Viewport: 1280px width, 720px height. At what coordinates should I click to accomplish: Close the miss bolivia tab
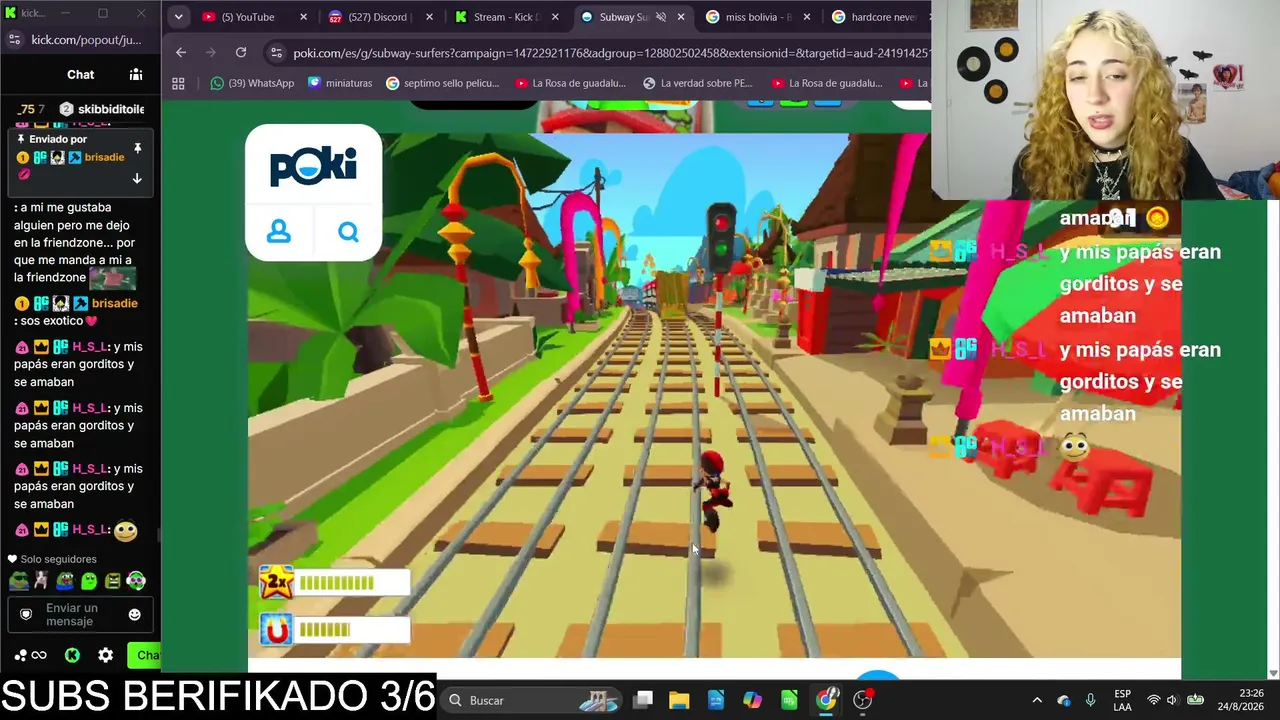(x=807, y=17)
